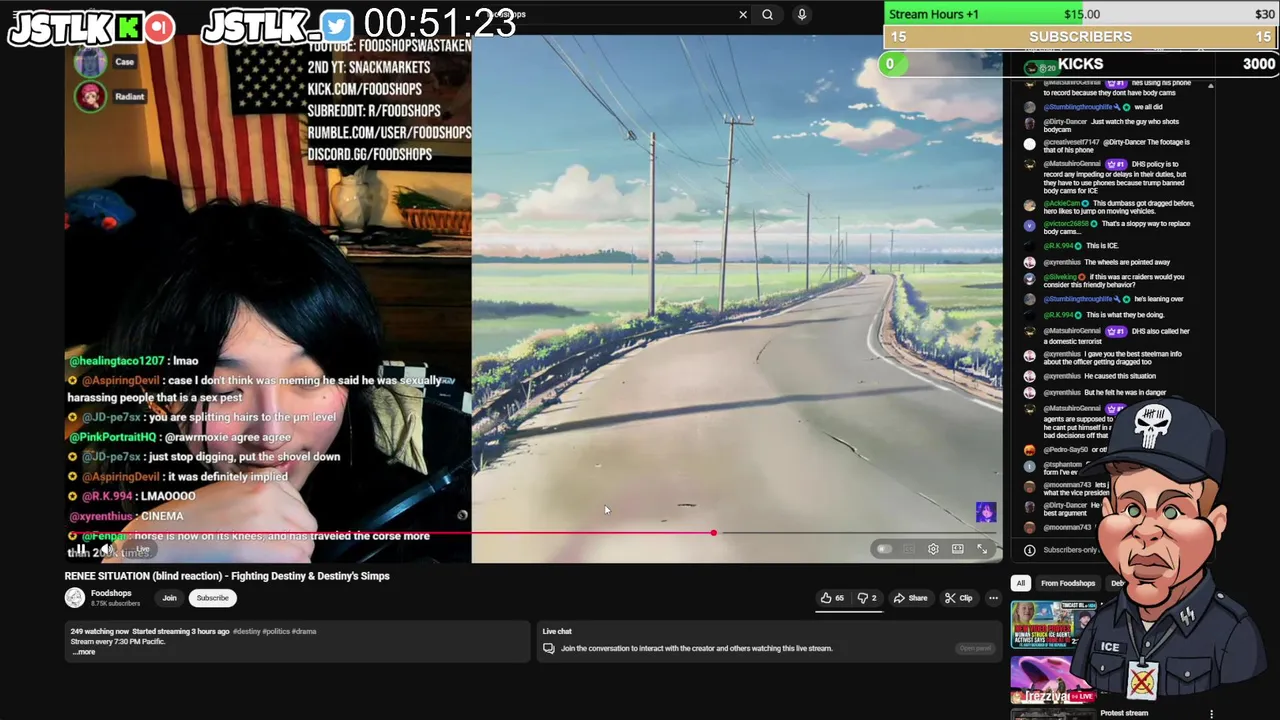Screen dimensions: 1280x720
Task: Open Foodshops channel name link
Action: coord(111,593)
